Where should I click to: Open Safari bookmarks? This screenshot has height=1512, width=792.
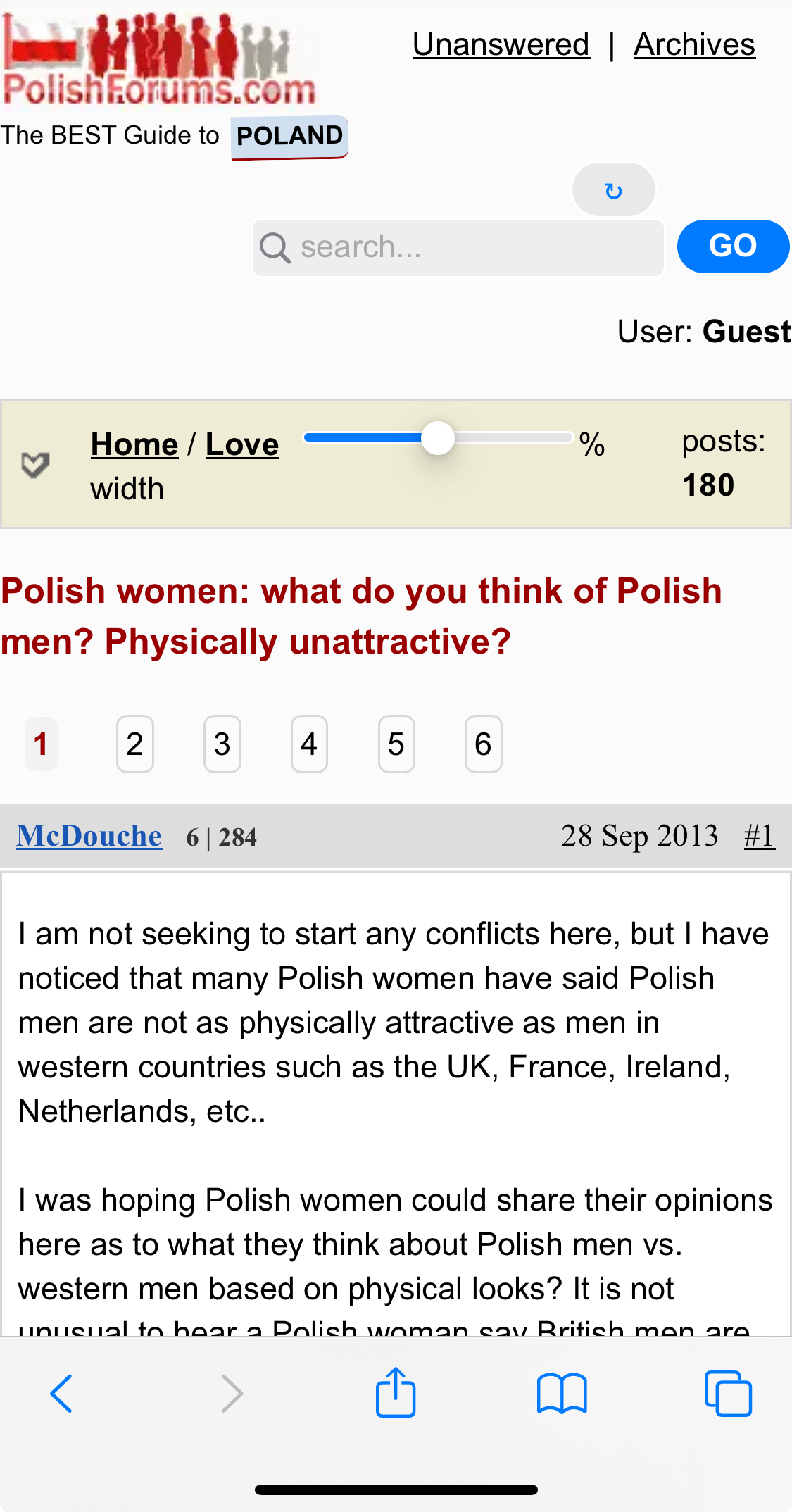[x=561, y=1393]
